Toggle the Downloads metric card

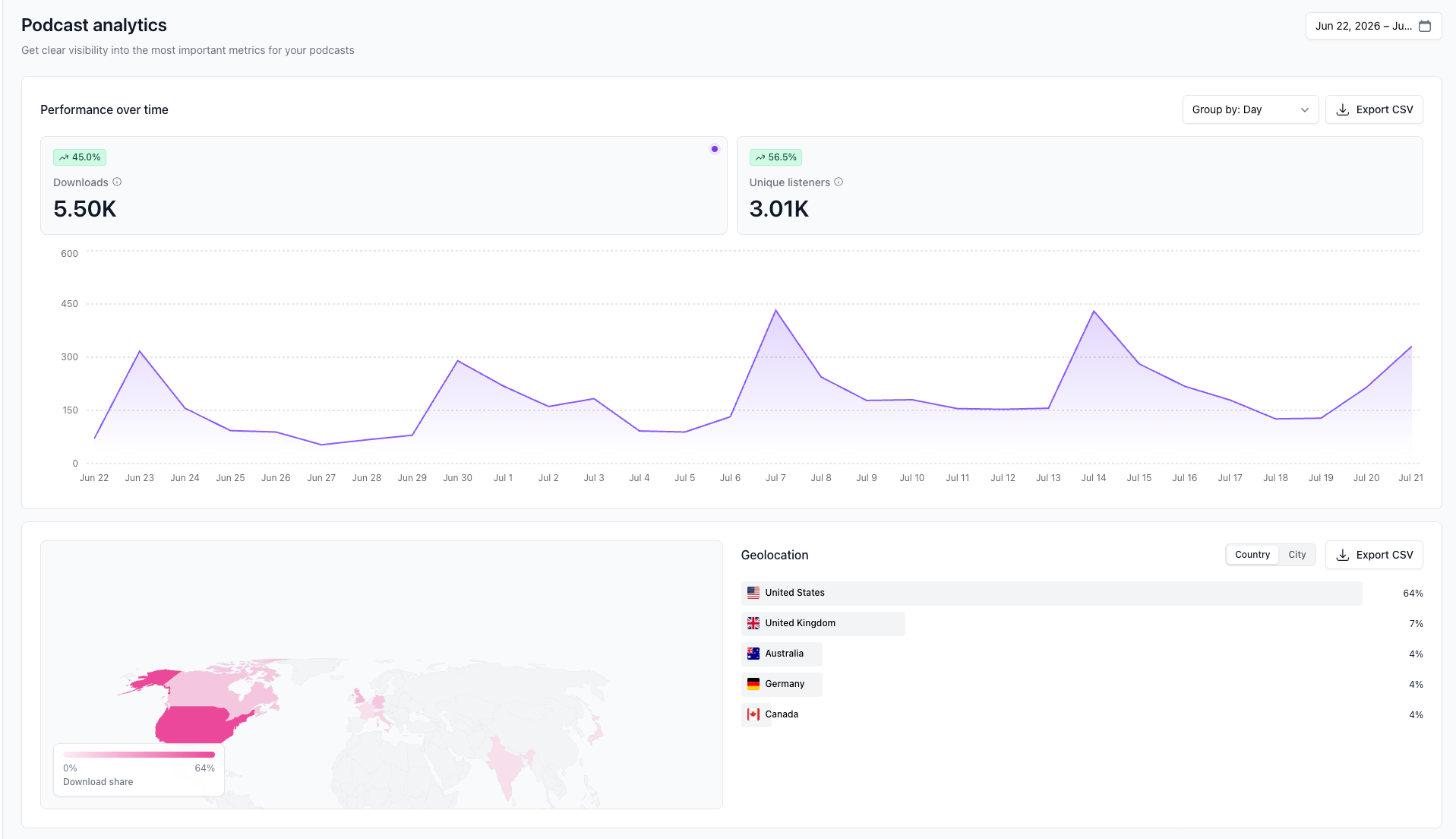tap(384, 185)
